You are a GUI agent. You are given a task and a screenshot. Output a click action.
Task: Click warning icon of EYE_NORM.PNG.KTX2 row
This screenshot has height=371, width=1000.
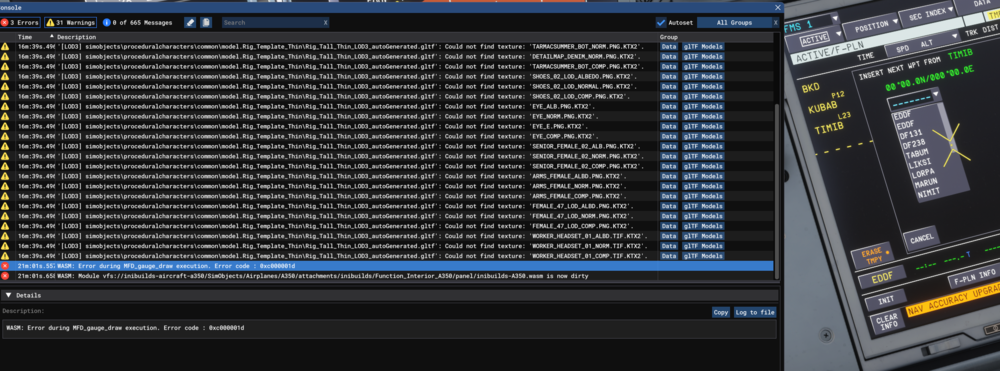[5, 117]
